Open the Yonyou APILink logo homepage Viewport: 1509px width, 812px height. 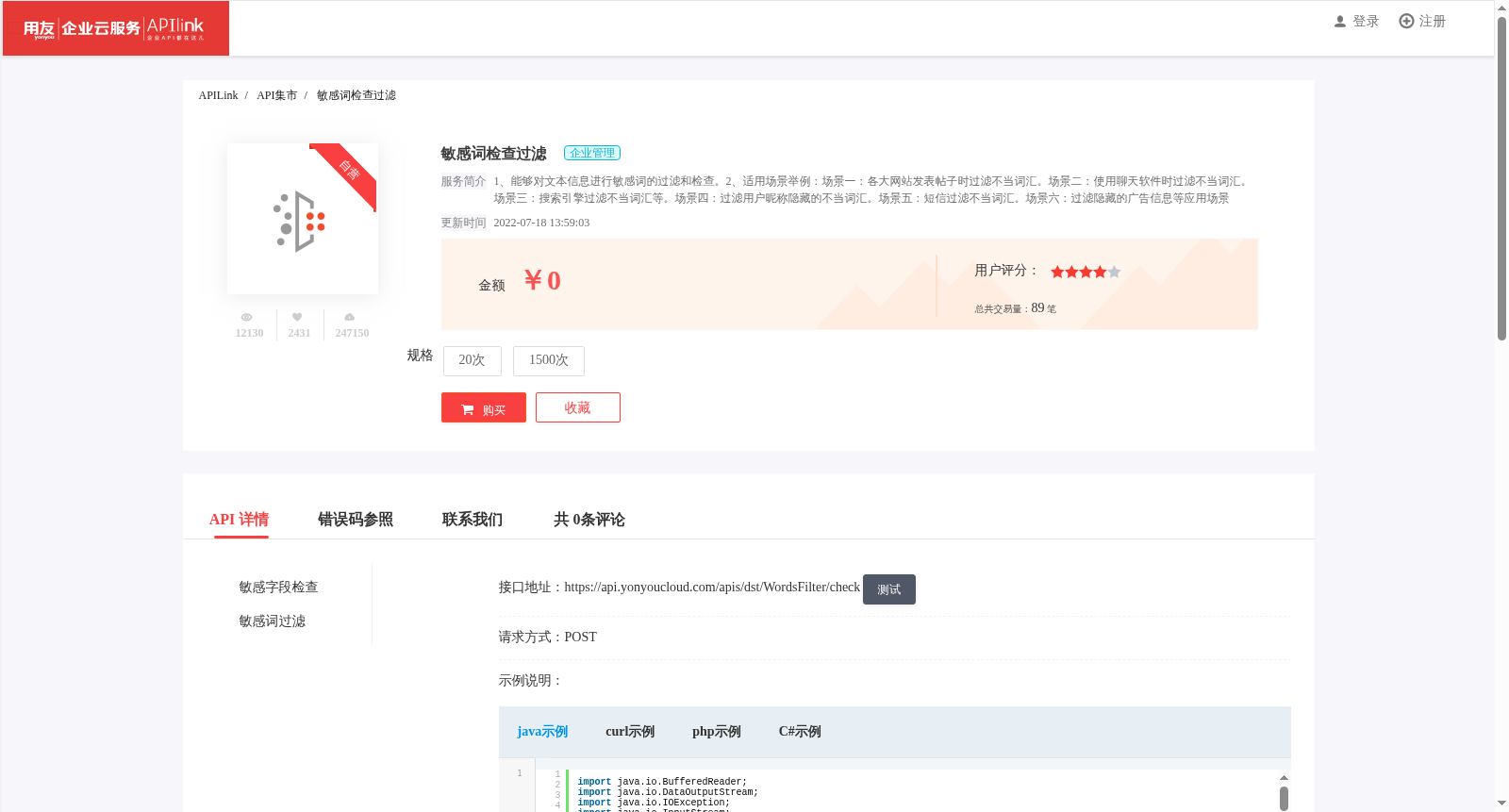point(115,28)
